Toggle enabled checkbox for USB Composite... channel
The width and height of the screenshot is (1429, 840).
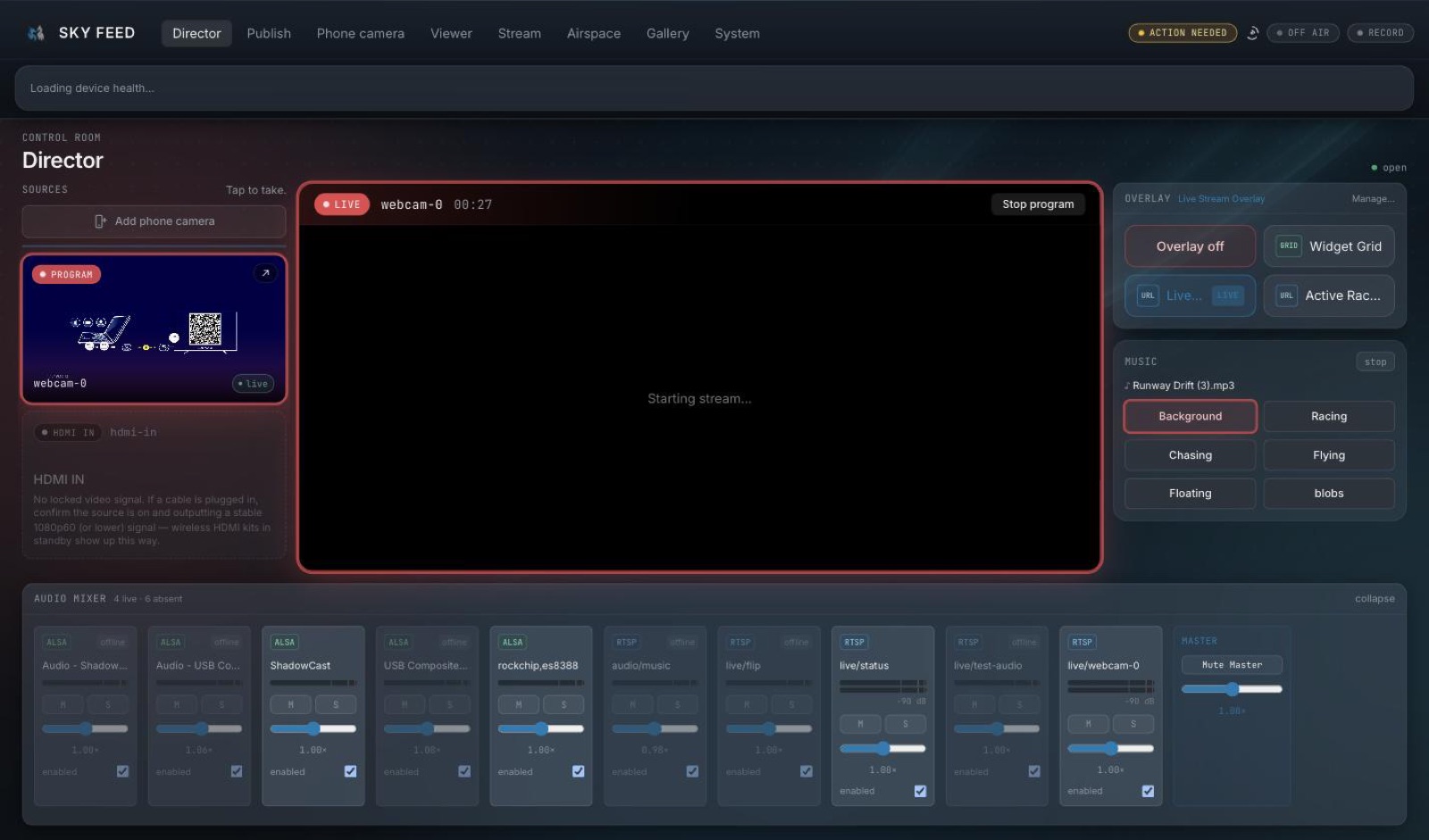pyautogui.click(x=464, y=771)
